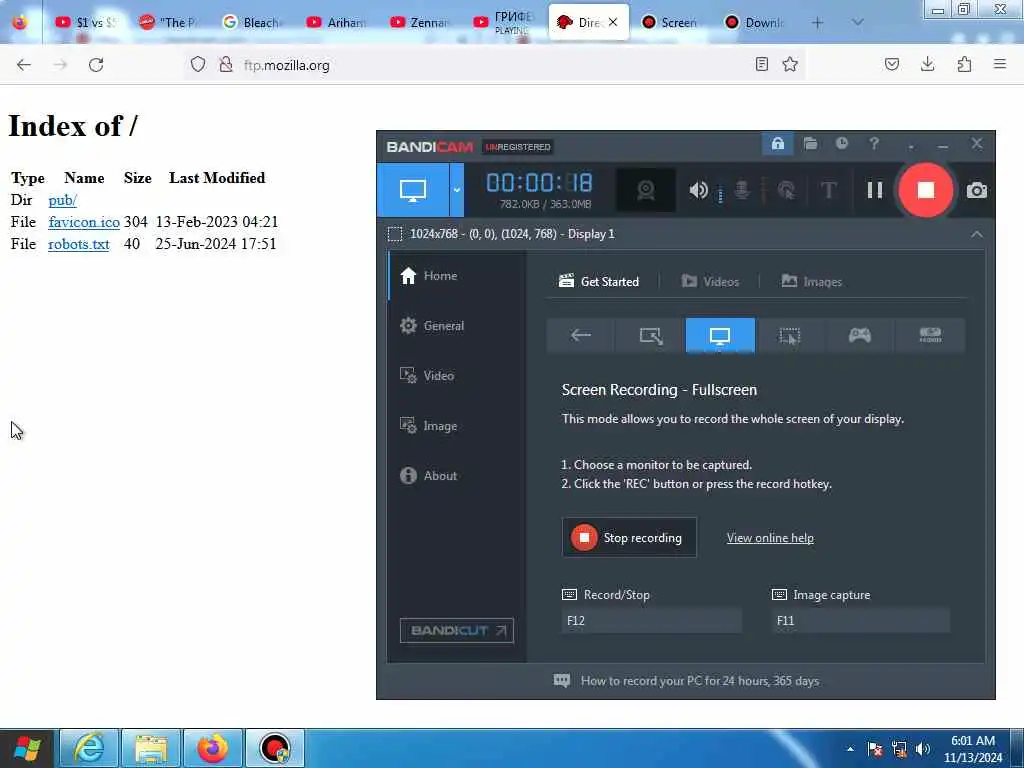The height and width of the screenshot is (768, 1024).
Task: Open the View online help link
Action: point(770,538)
